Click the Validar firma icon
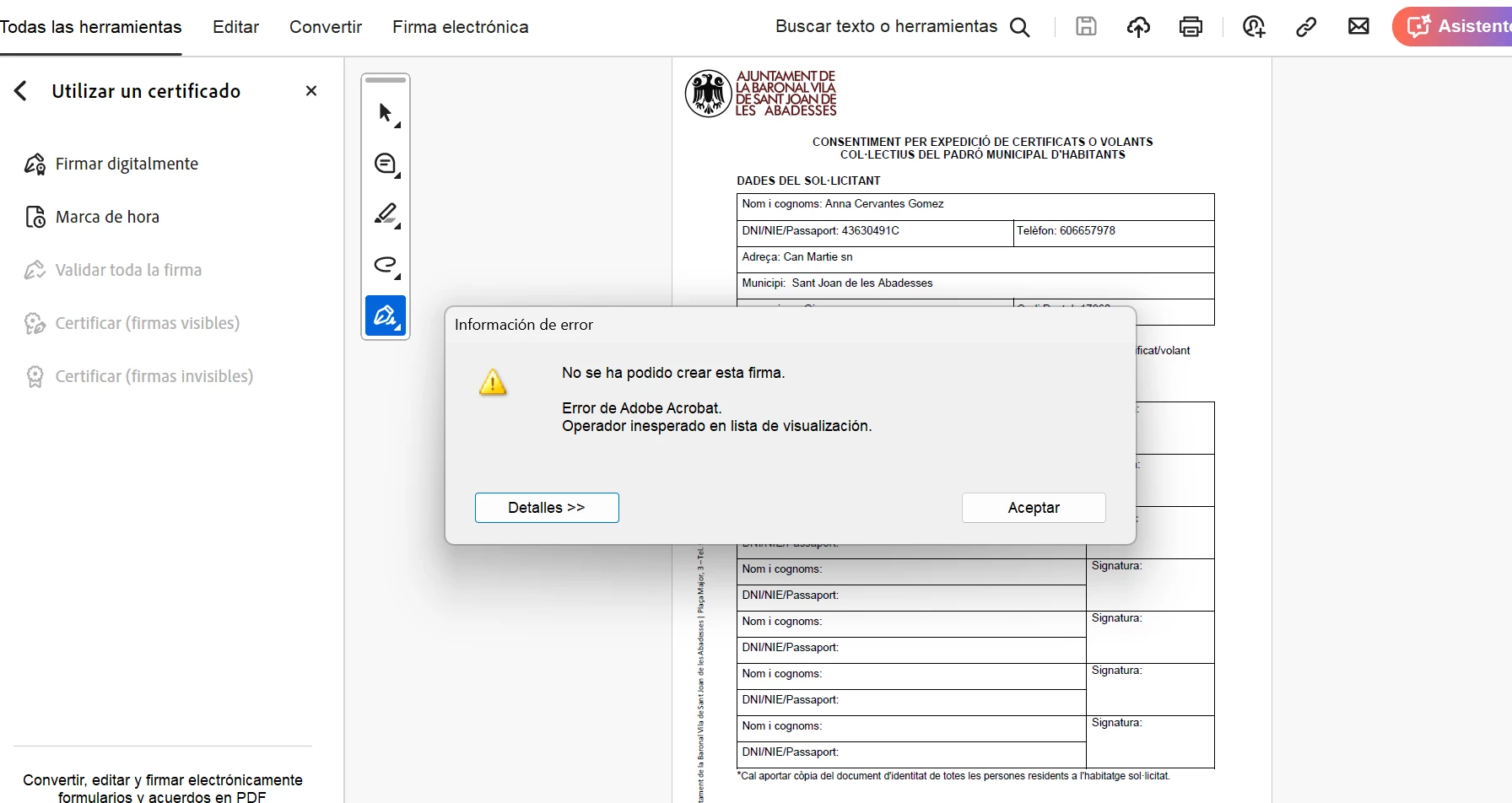Screen dimensions: 1512x803 35,270
